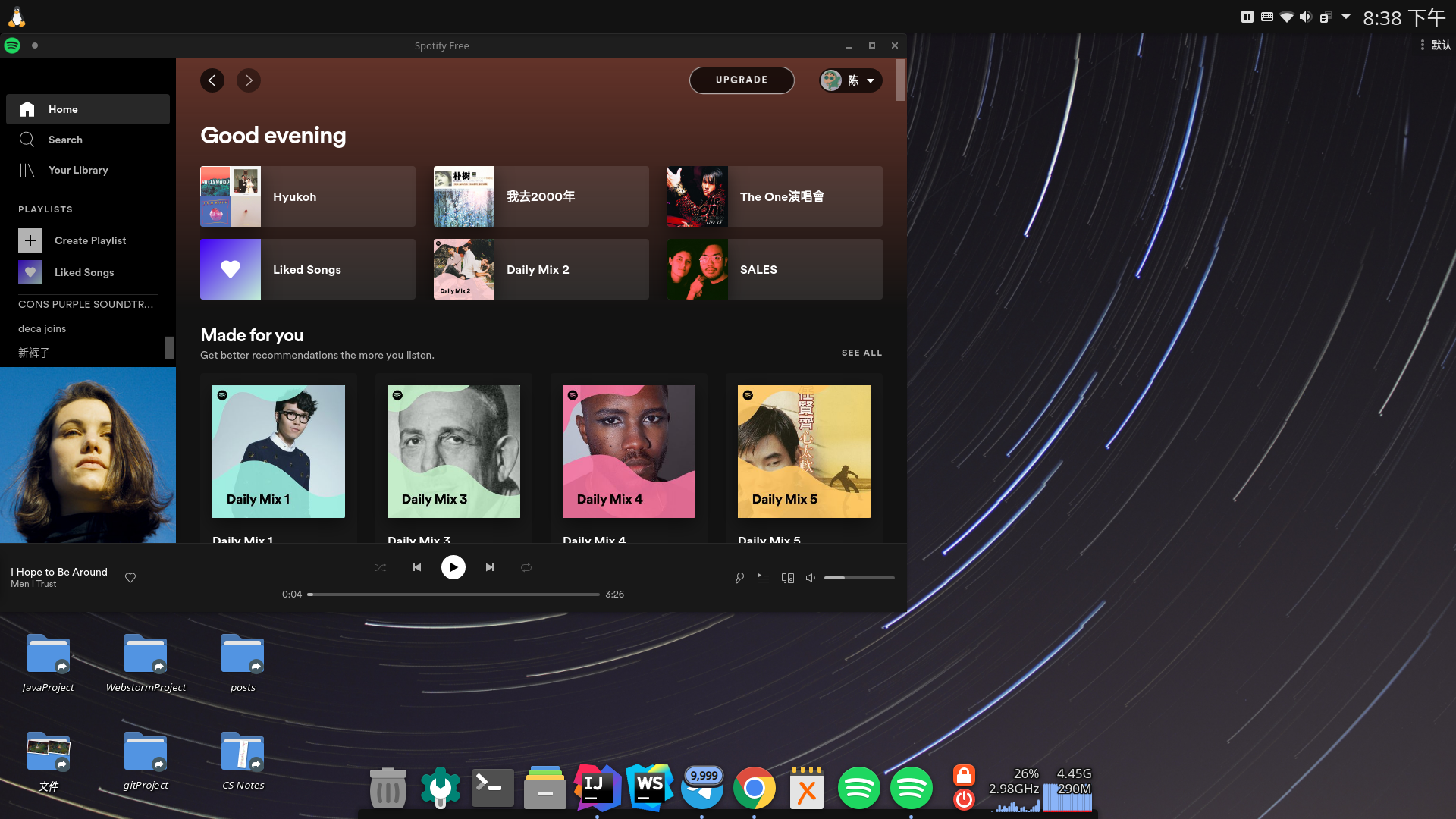
Task: Open the play queue
Action: [x=764, y=578]
